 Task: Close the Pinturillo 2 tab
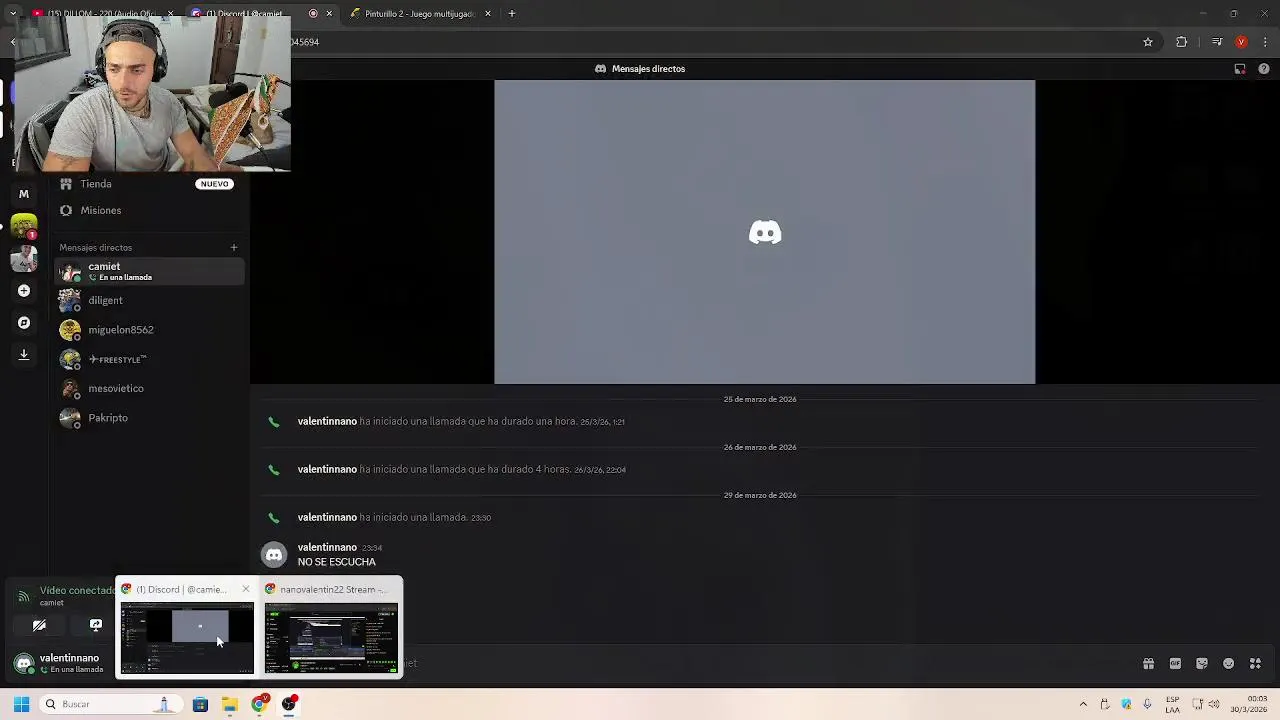tap(488, 14)
